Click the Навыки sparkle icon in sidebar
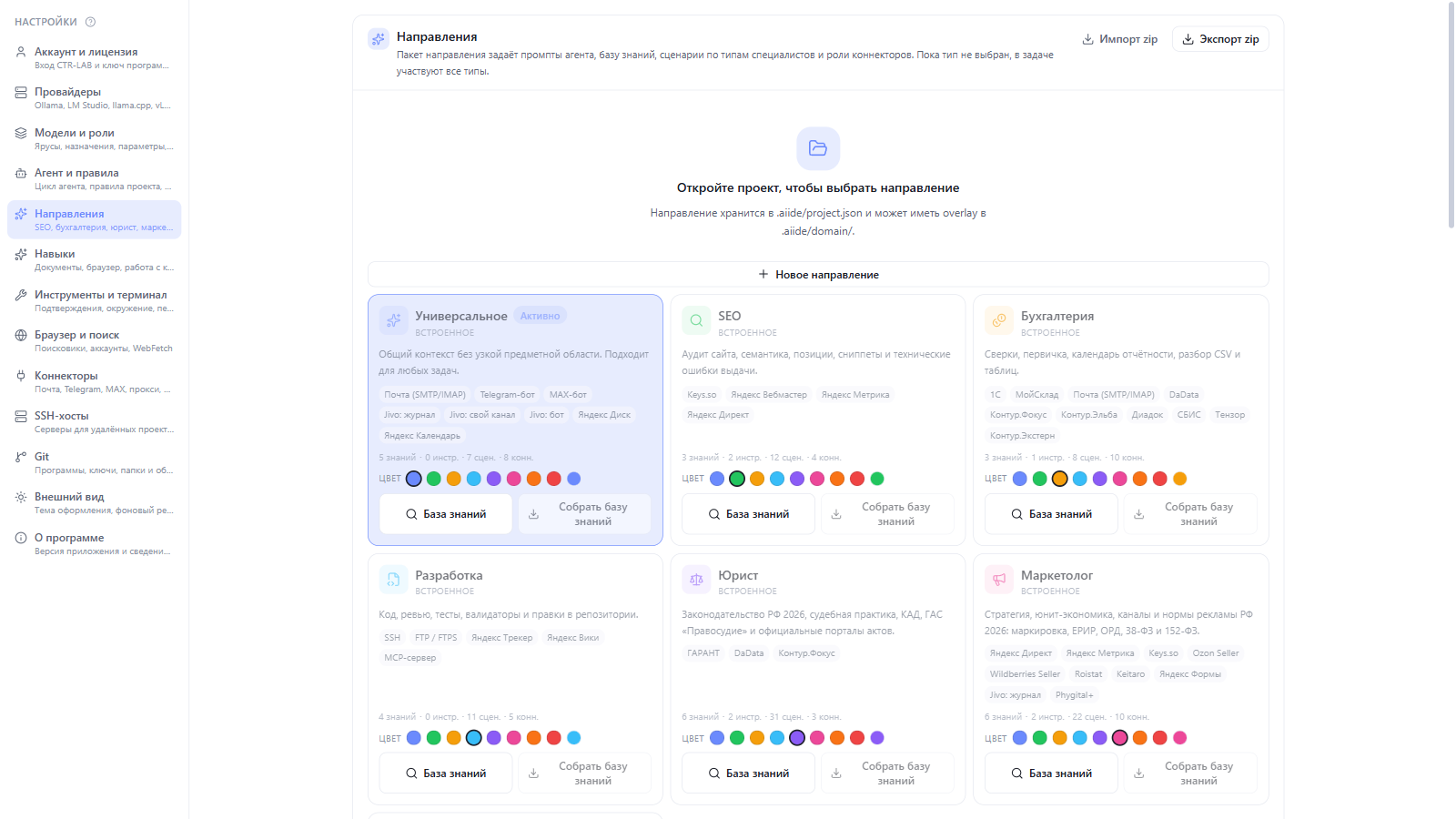 21,254
